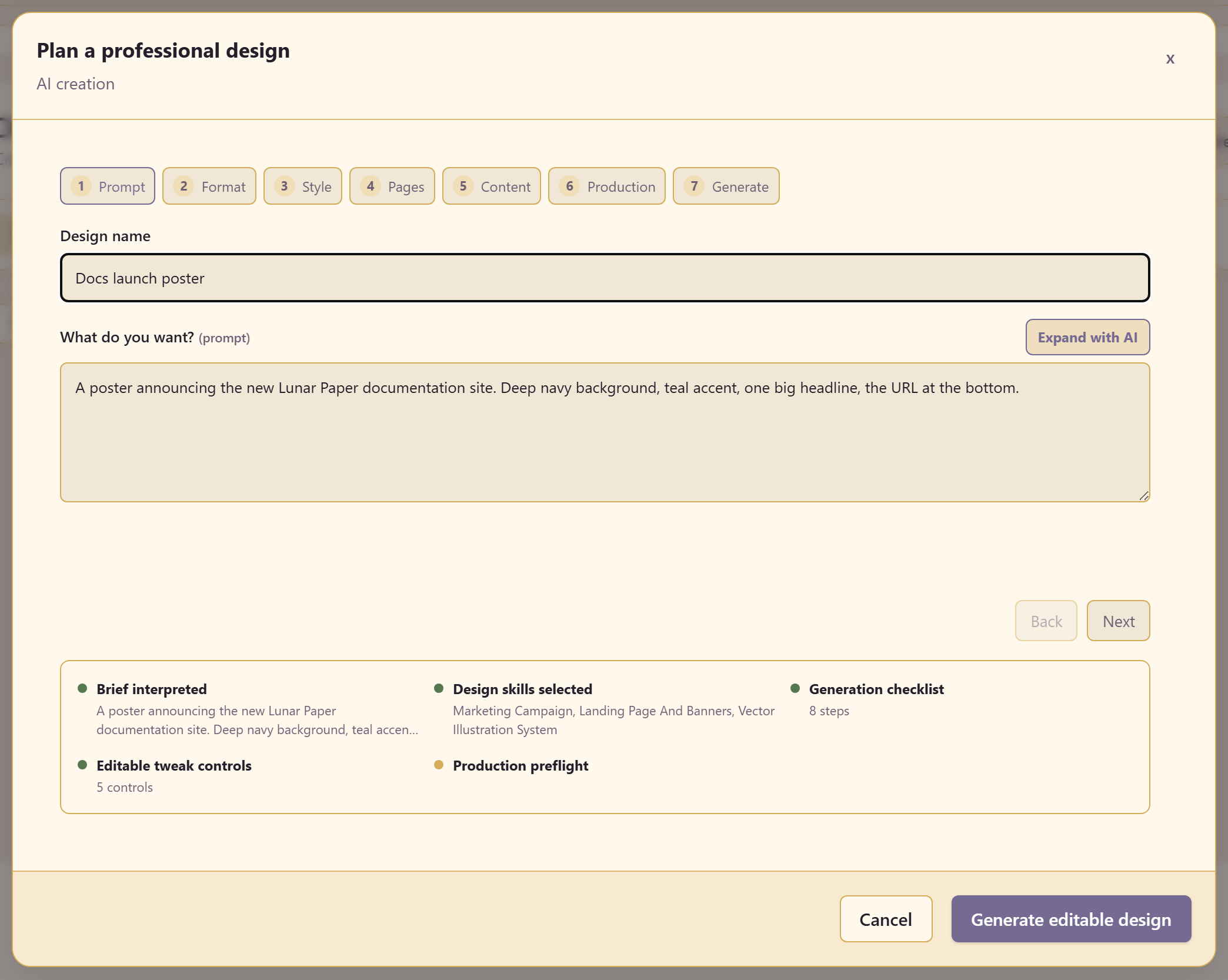Image resolution: width=1228 pixels, height=980 pixels.
Task: Advance with the Next button
Action: click(1119, 621)
